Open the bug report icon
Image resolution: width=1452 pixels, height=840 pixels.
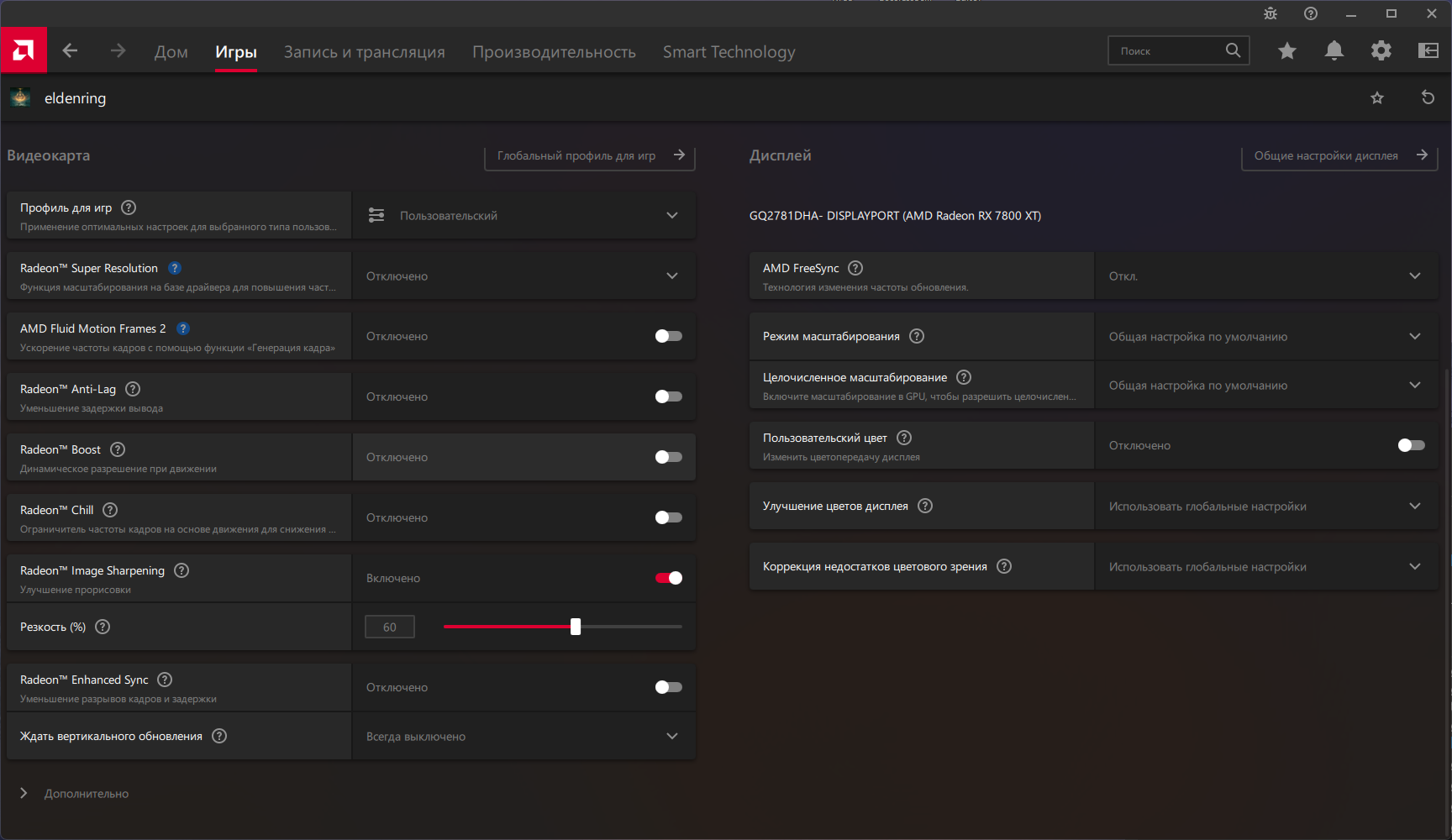1270,13
